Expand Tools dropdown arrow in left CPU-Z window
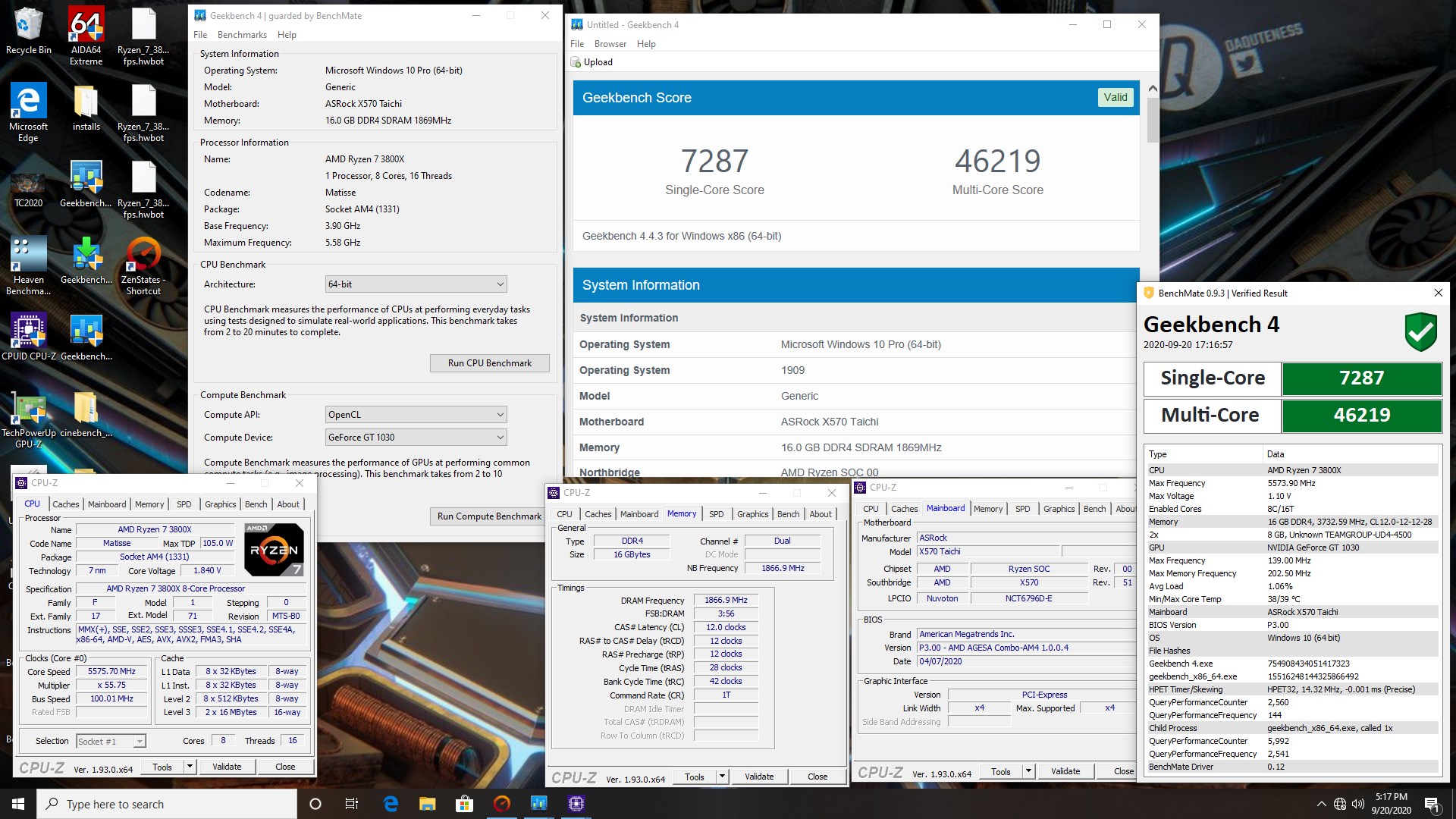Viewport: 1456px width, 819px height. point(190,767)
